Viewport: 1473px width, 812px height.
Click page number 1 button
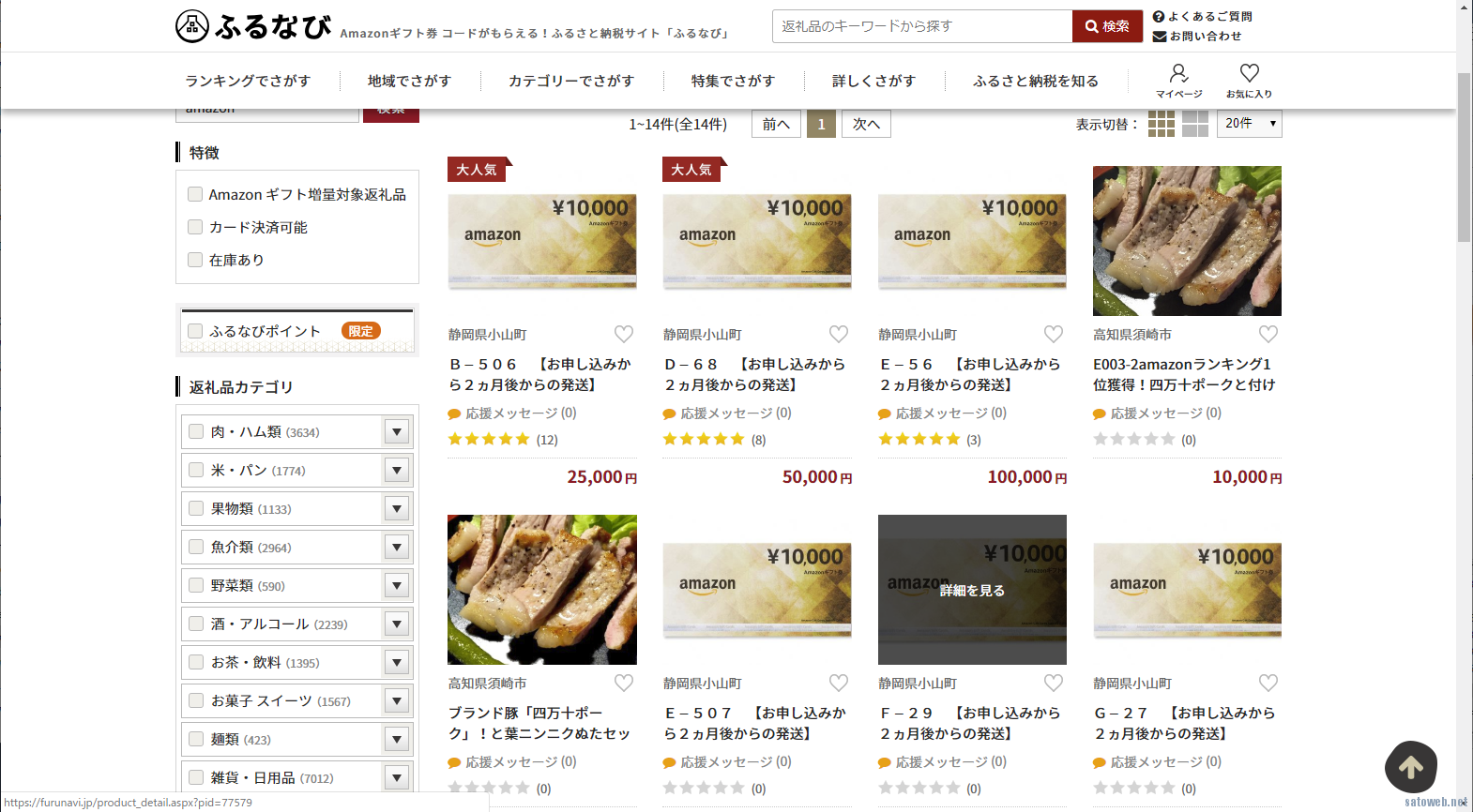tap(821, 124)
